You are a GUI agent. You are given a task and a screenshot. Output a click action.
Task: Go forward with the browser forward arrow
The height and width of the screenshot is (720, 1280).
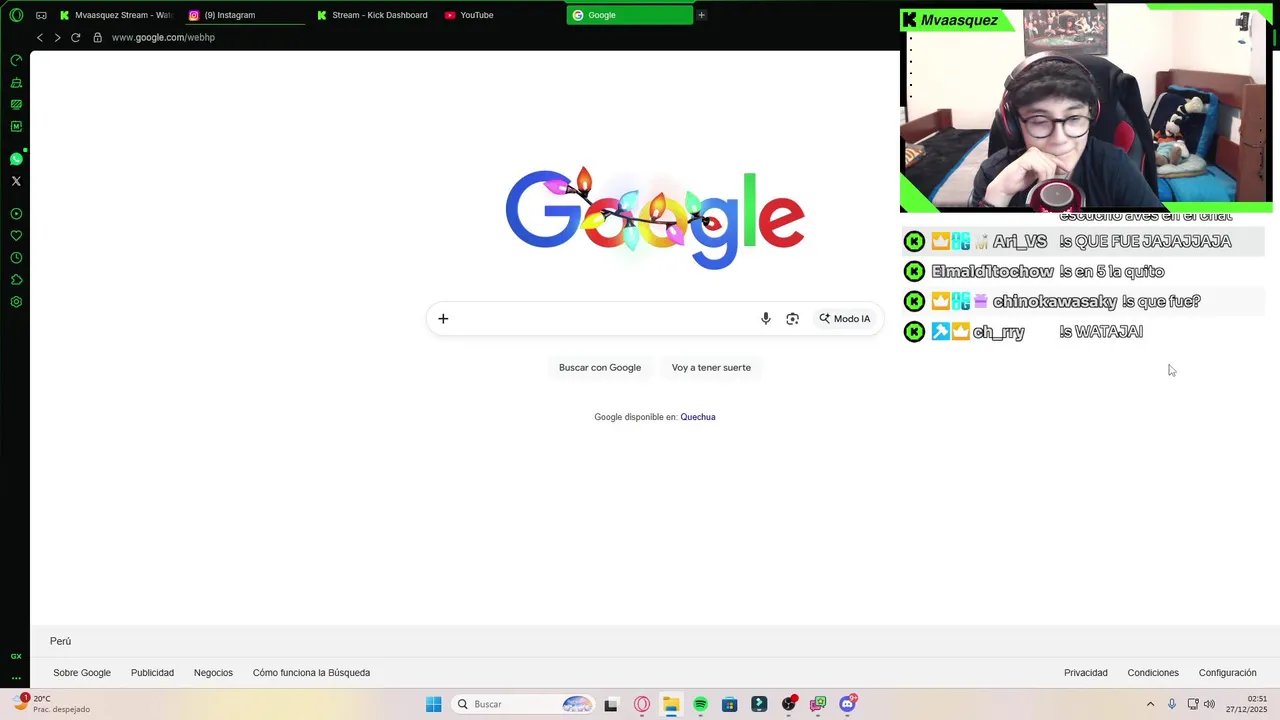coord(57,37)
